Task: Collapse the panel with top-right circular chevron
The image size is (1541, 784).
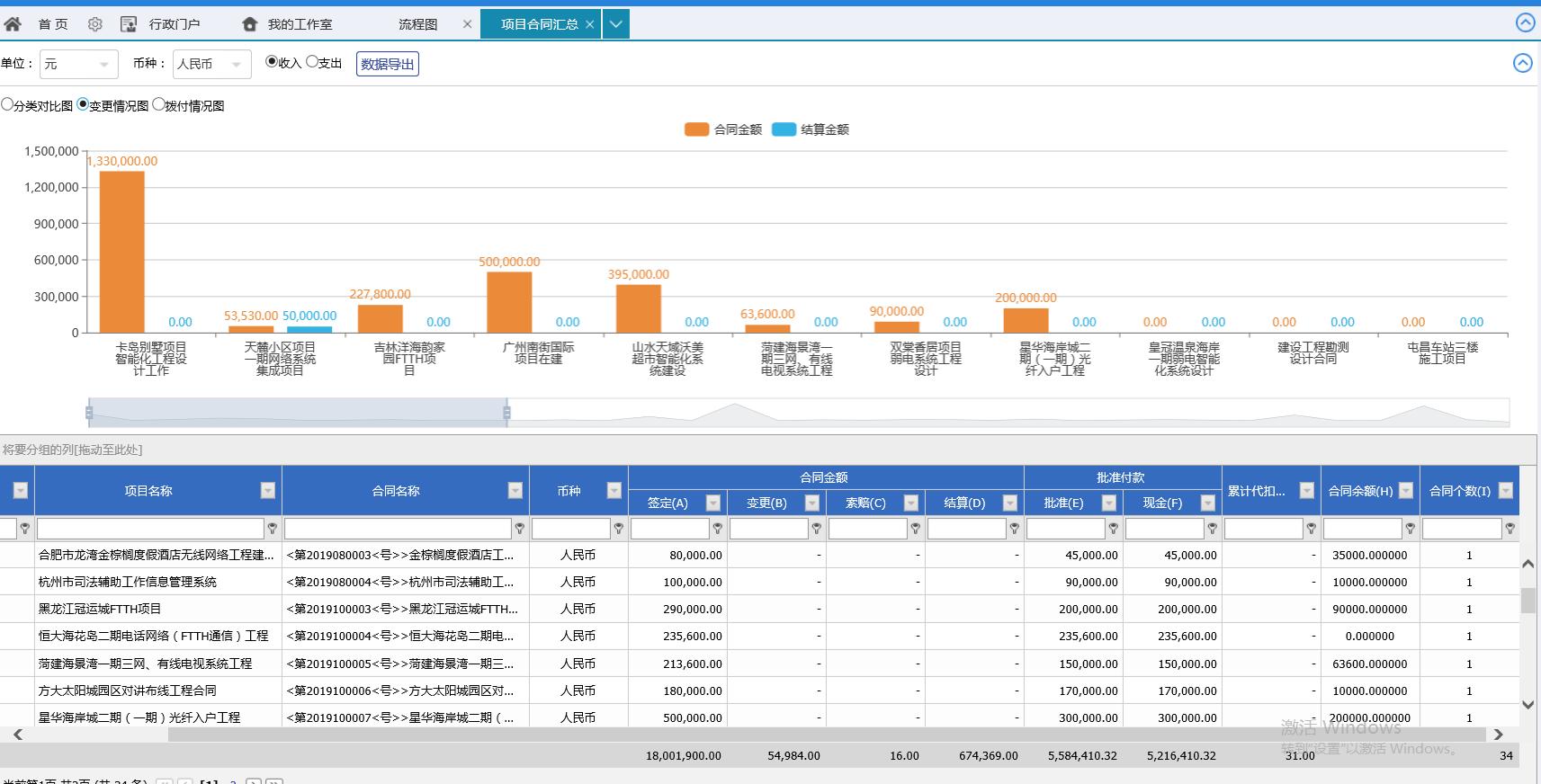Action: [x=1525, y=23]
